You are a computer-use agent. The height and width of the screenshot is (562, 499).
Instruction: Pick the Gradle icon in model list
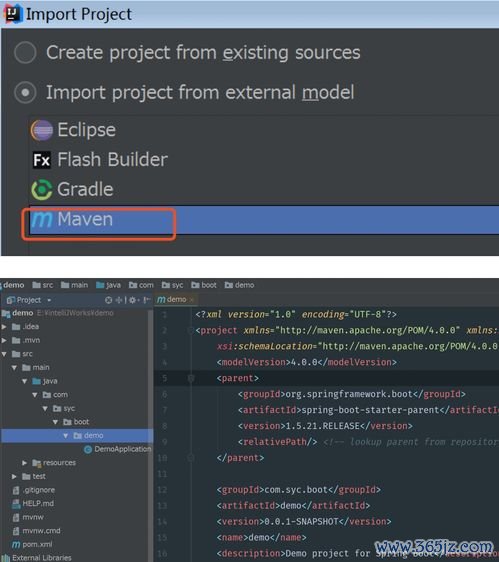tap(42, 190)
